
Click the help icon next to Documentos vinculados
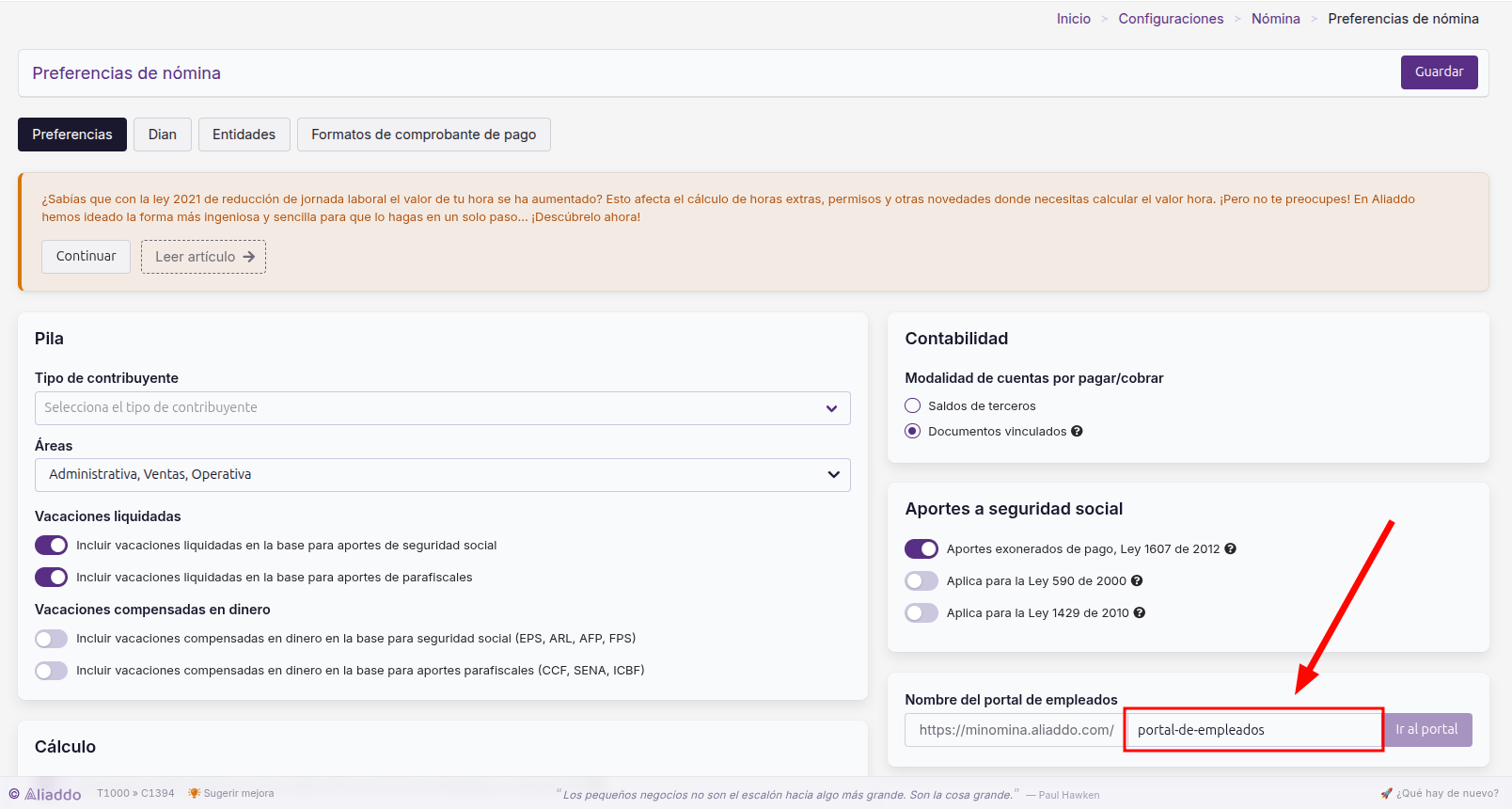pyautogui.click(x=1077, y=432)
